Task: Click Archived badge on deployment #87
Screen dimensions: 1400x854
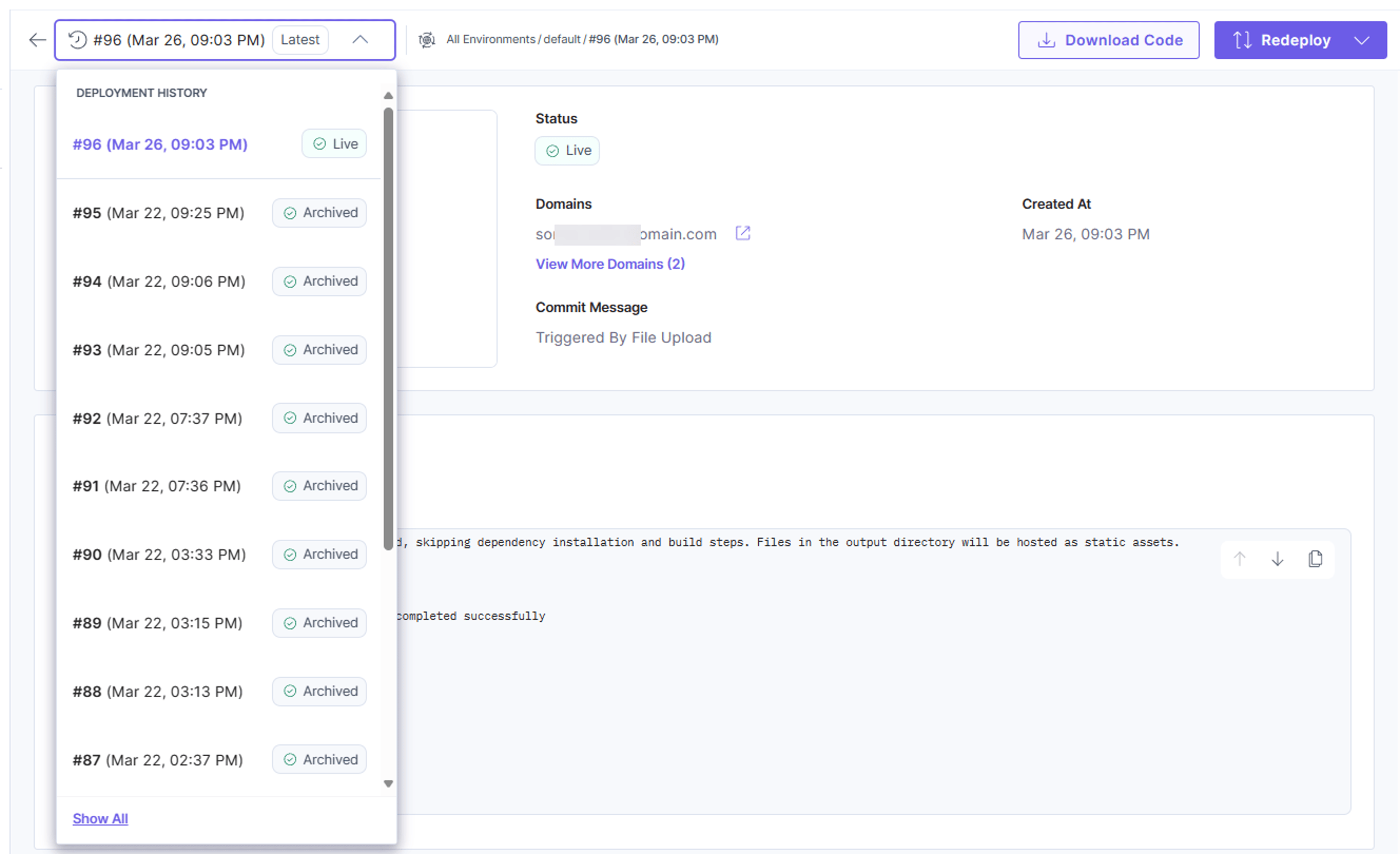Action: click(319, 760)
